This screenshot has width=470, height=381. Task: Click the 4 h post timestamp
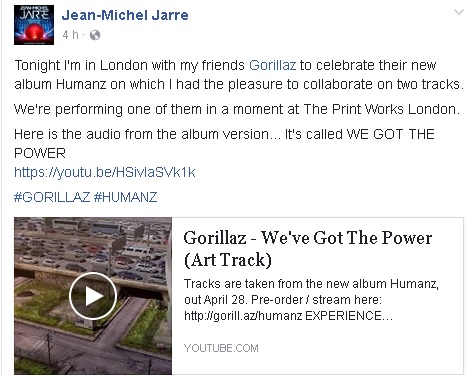[70, 35]
